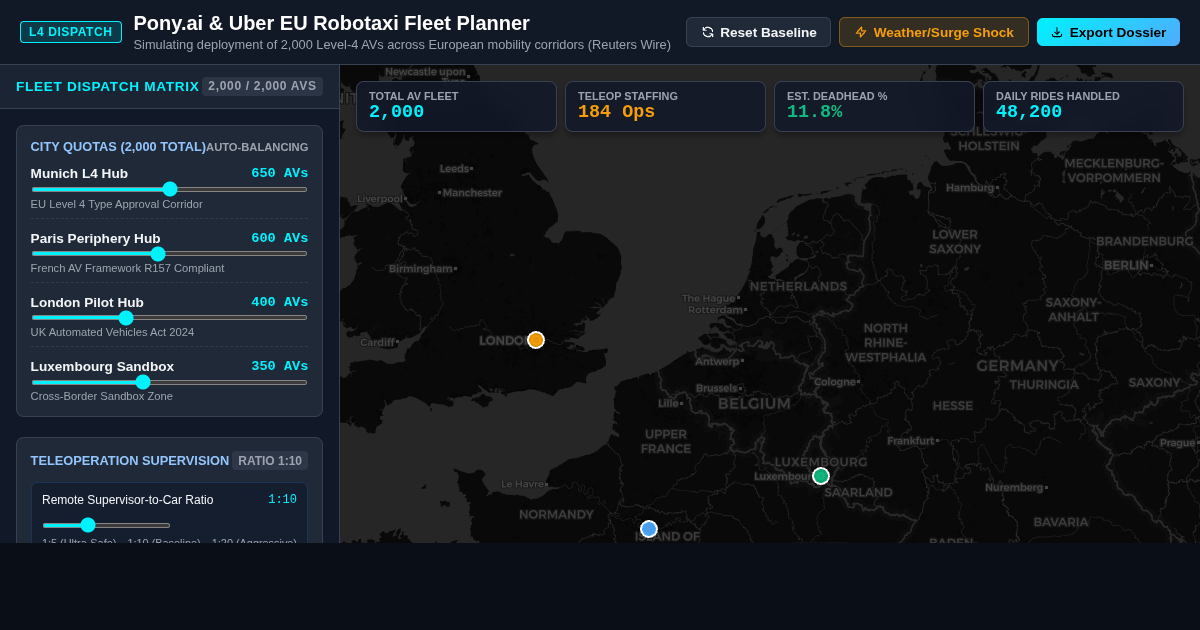
Task: Click the '400 AVs' London value
Action: (x=280, y=302)
